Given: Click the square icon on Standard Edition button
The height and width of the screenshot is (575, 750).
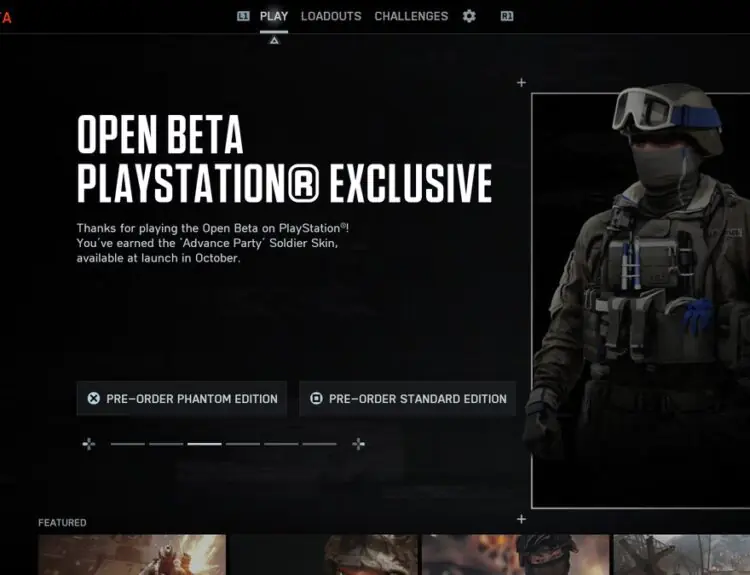Looking at the screenshot, I should click(x=316, y=398).
